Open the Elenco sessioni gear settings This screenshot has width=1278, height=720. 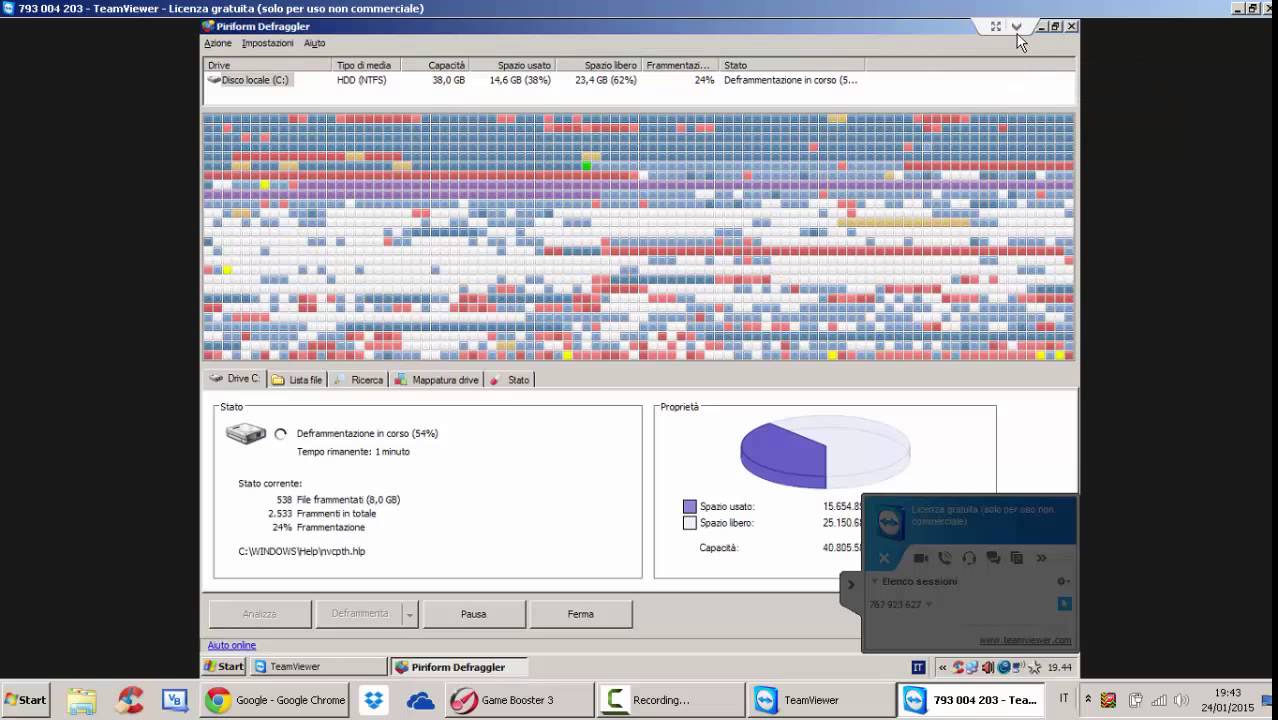point(1063,581)
